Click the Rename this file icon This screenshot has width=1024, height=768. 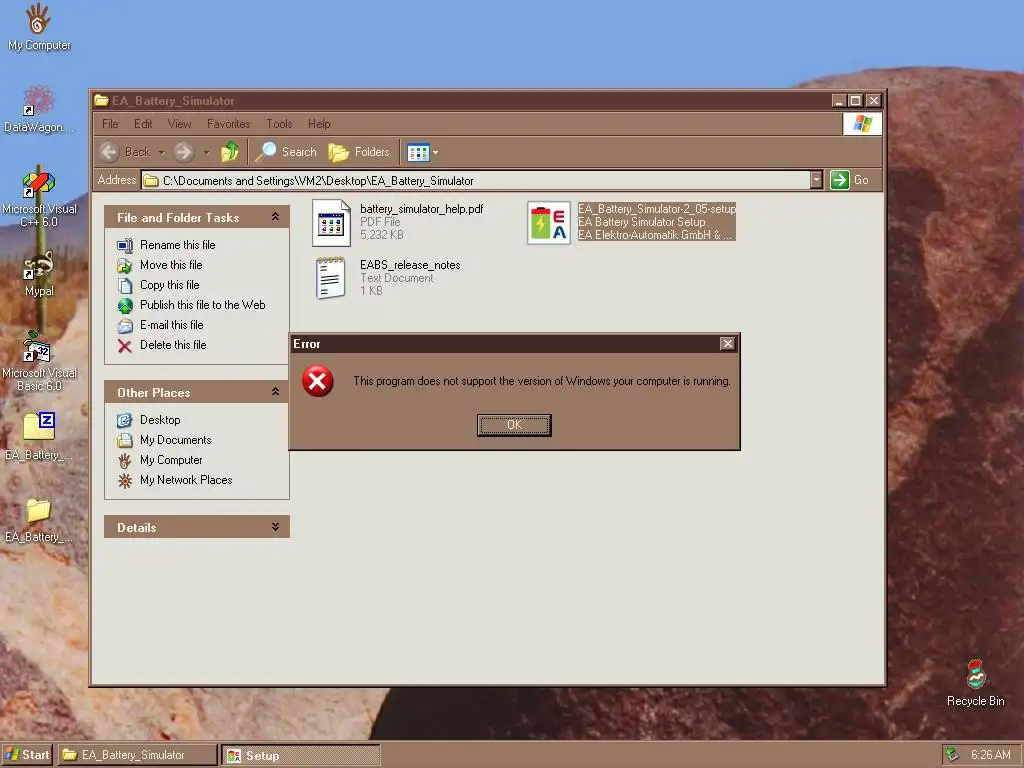coord(125,246)
